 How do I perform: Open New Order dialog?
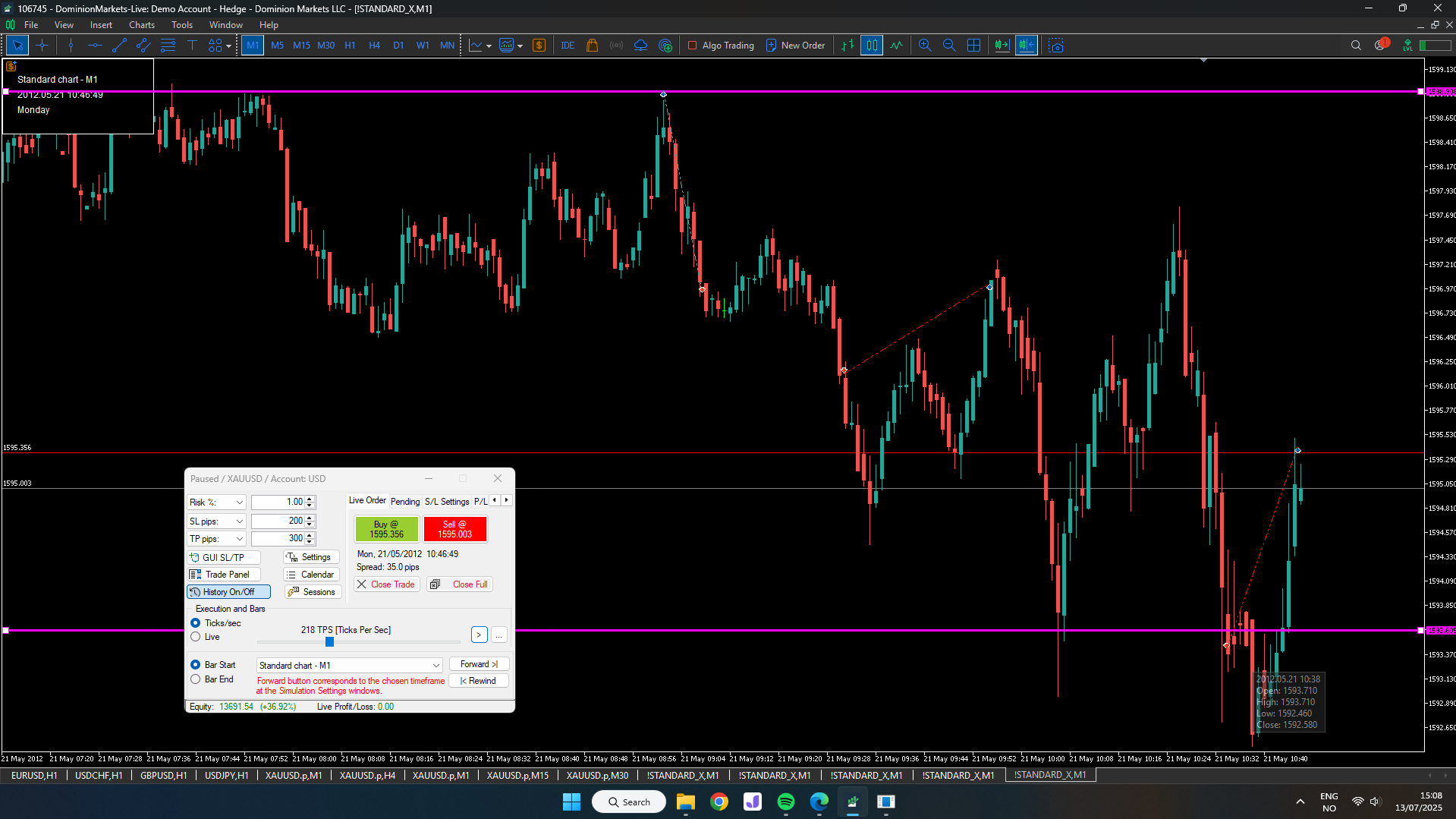point(796,46)
